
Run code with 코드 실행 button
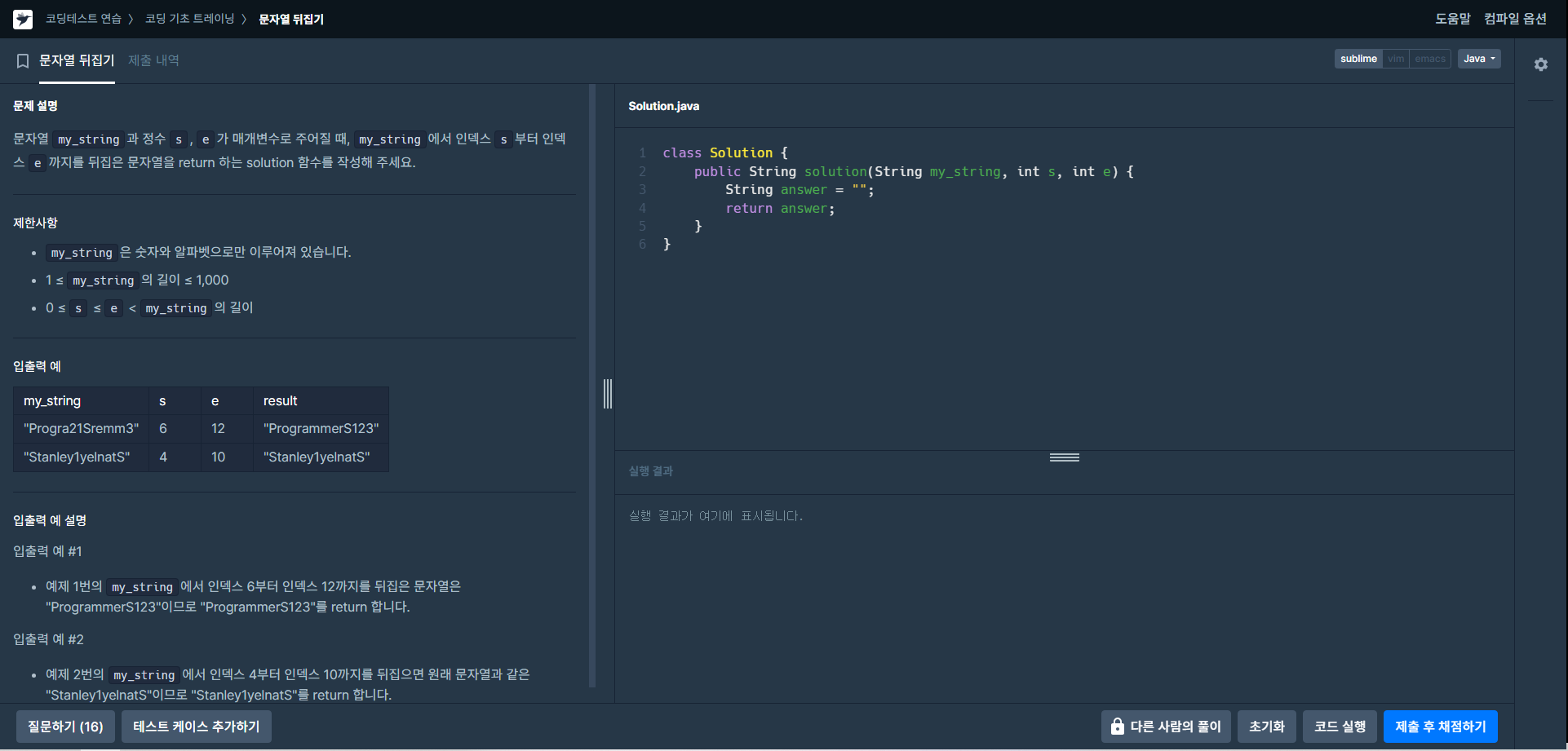[1340, 727]
